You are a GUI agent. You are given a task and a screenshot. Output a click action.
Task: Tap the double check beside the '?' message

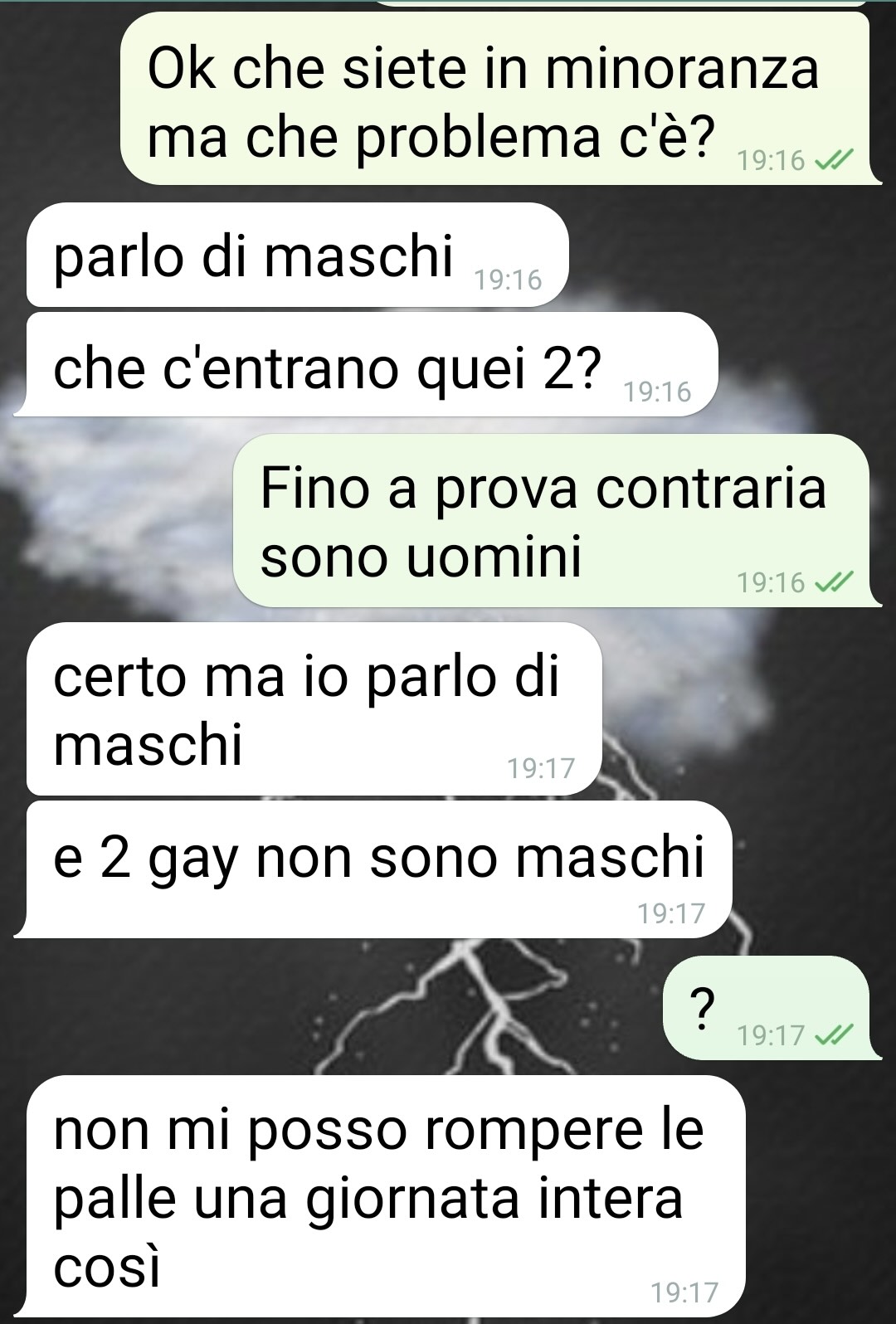(x=834, y=1035)
